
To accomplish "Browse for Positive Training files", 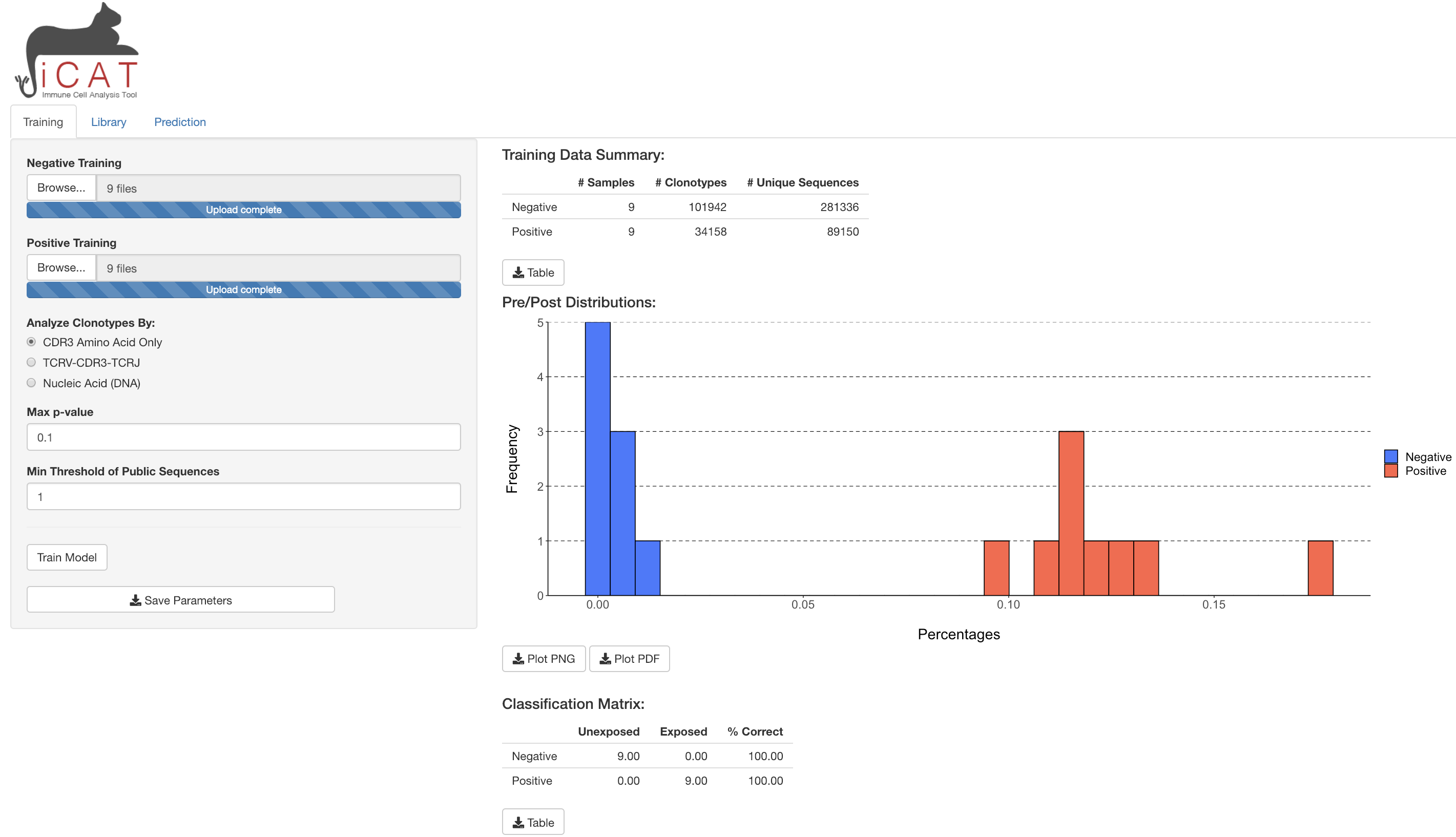I will (61, 267).
